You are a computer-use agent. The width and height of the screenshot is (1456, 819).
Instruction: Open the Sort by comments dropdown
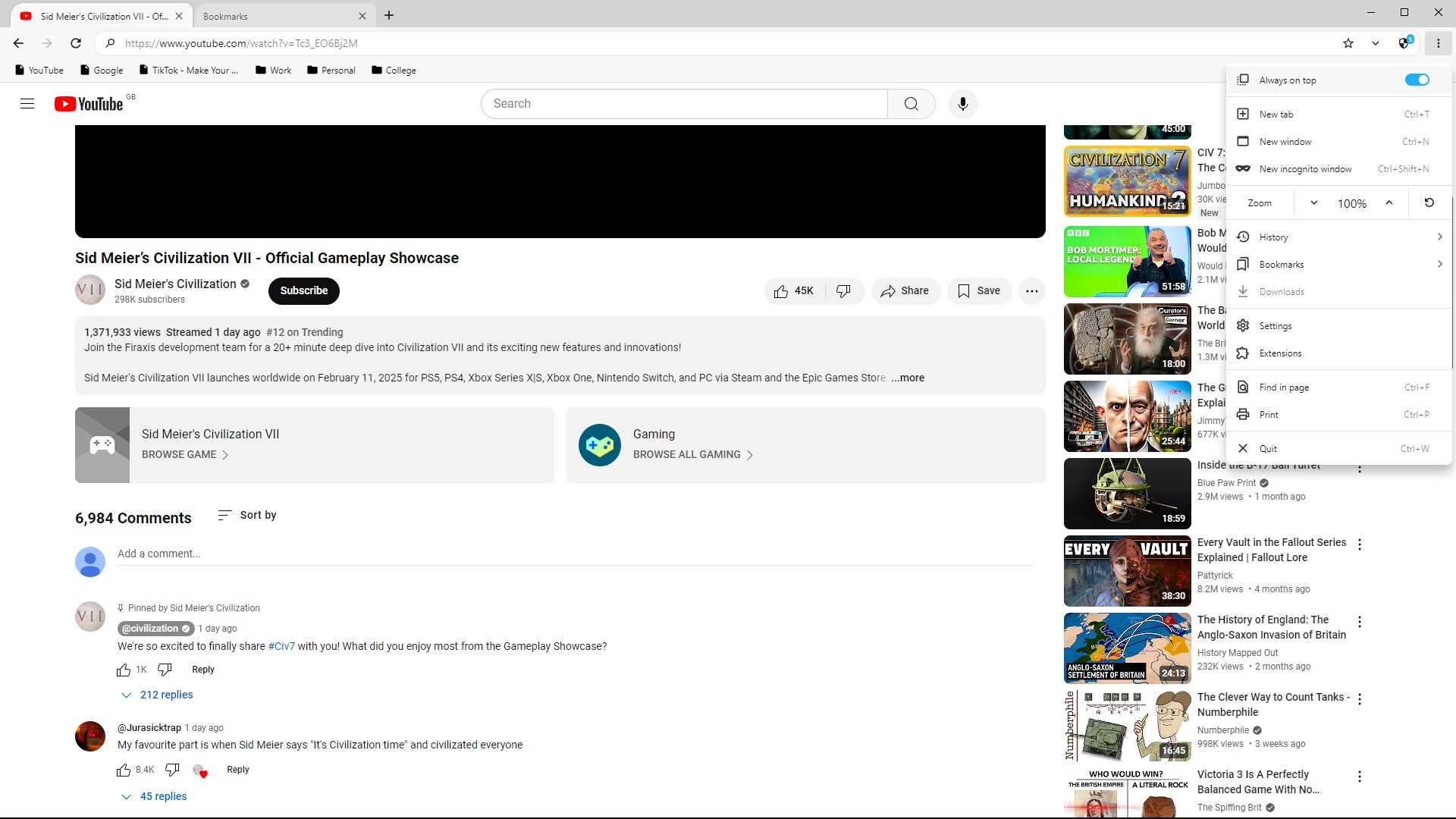(x=247, y=515)
